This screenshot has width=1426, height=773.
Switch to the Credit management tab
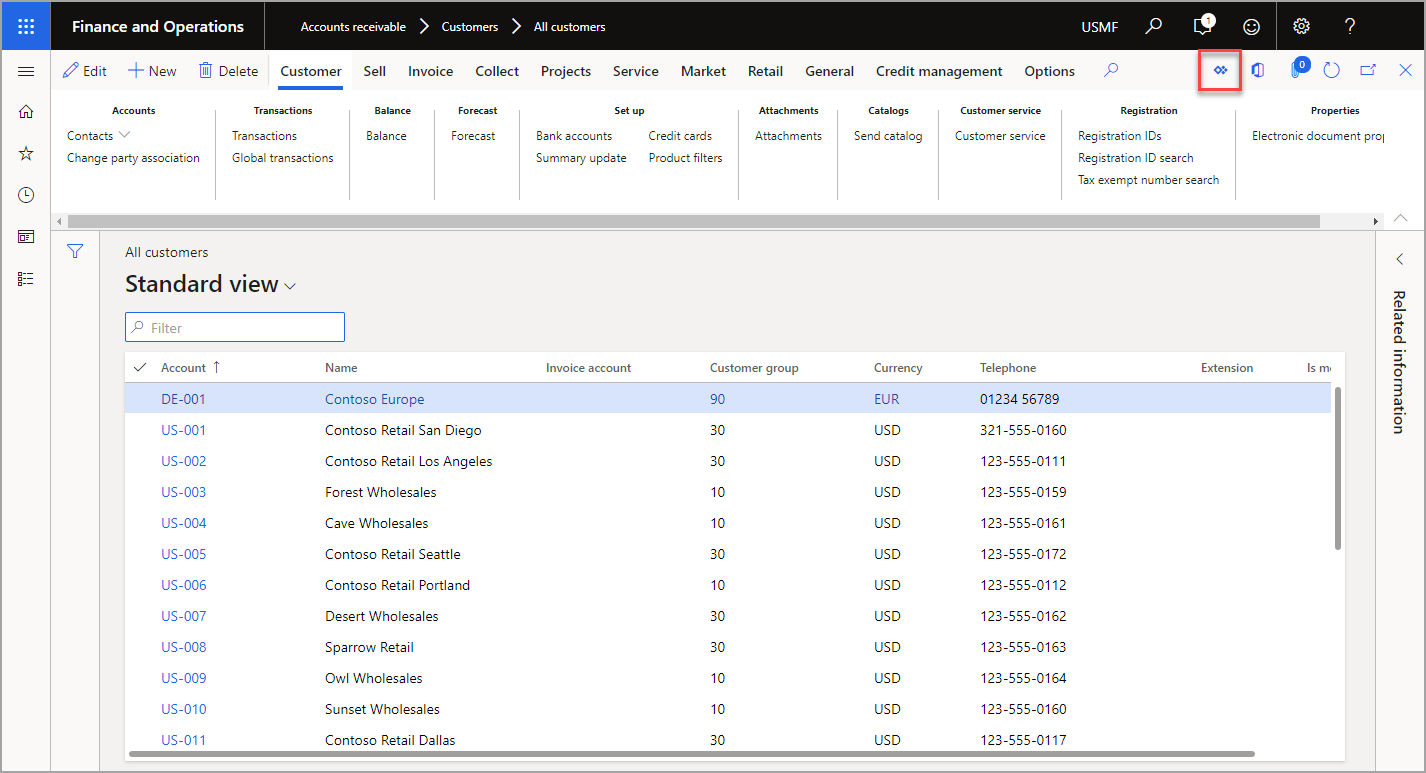click(x=939, y=71)
